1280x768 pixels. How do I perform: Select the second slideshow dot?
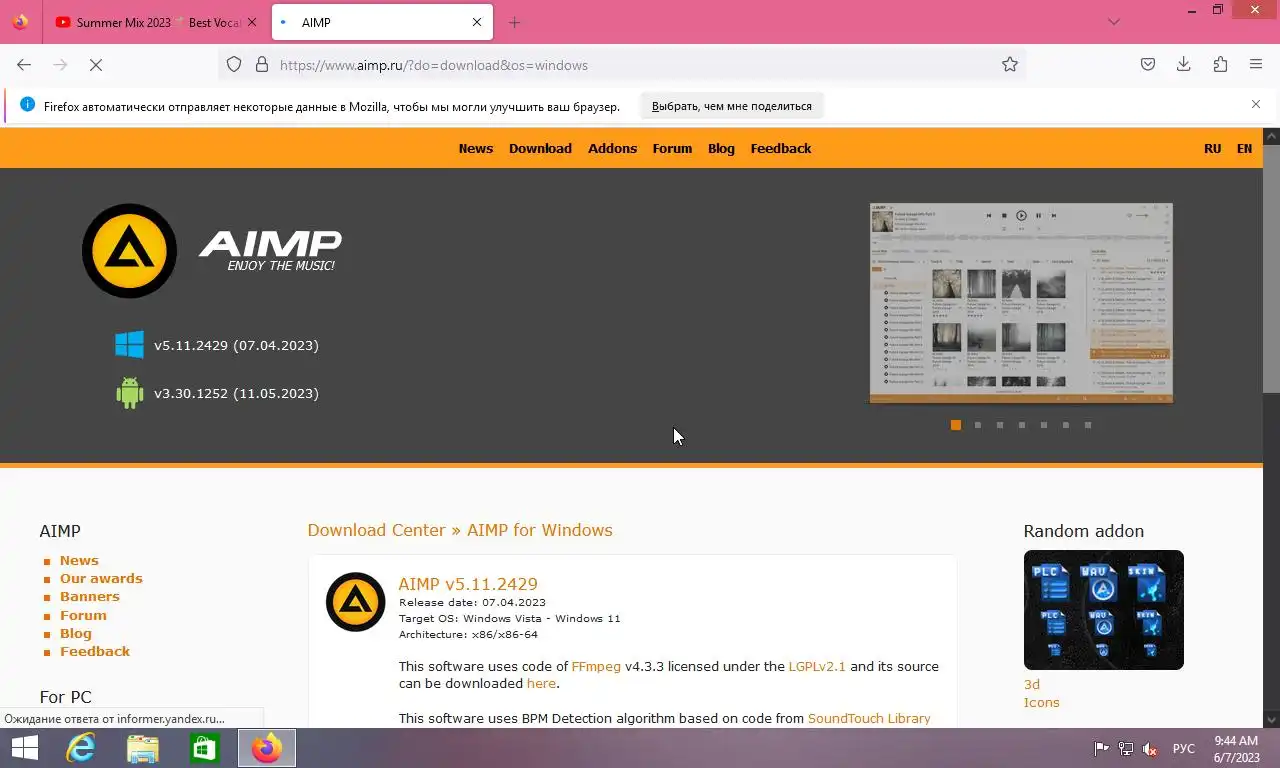click(978, 425)
